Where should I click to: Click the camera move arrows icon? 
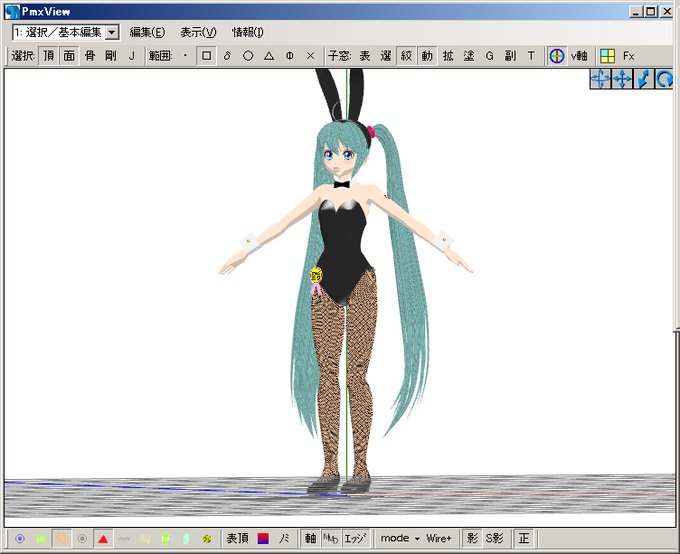point(622,79)
